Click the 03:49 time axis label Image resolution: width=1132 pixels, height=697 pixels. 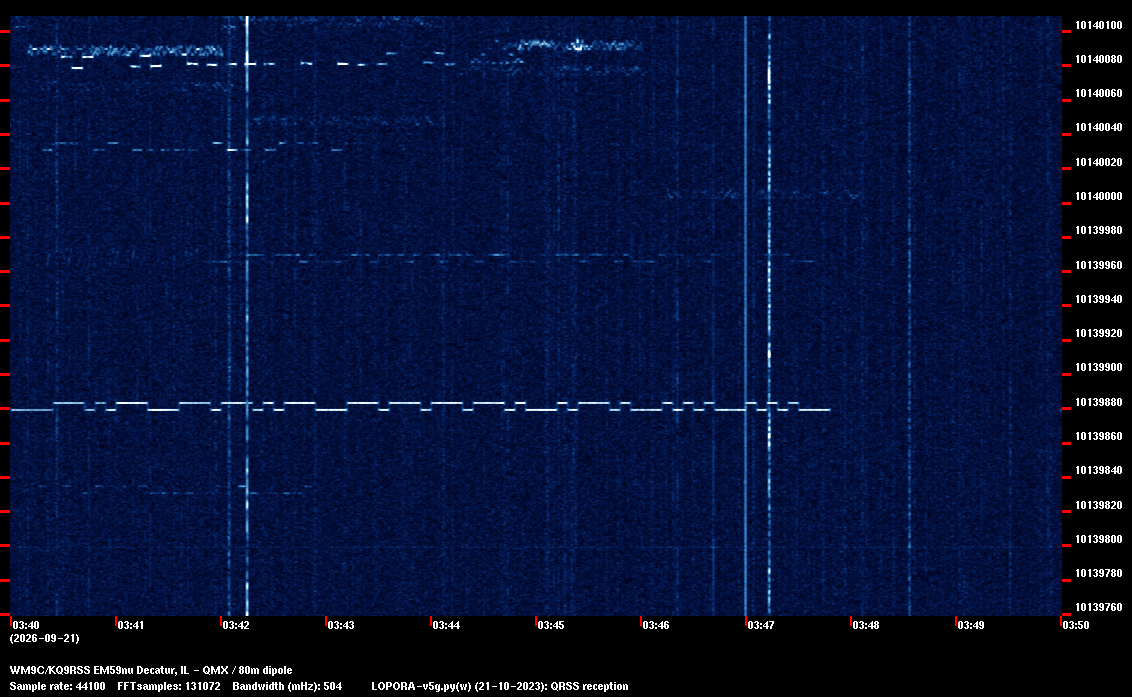pos(971,625)
